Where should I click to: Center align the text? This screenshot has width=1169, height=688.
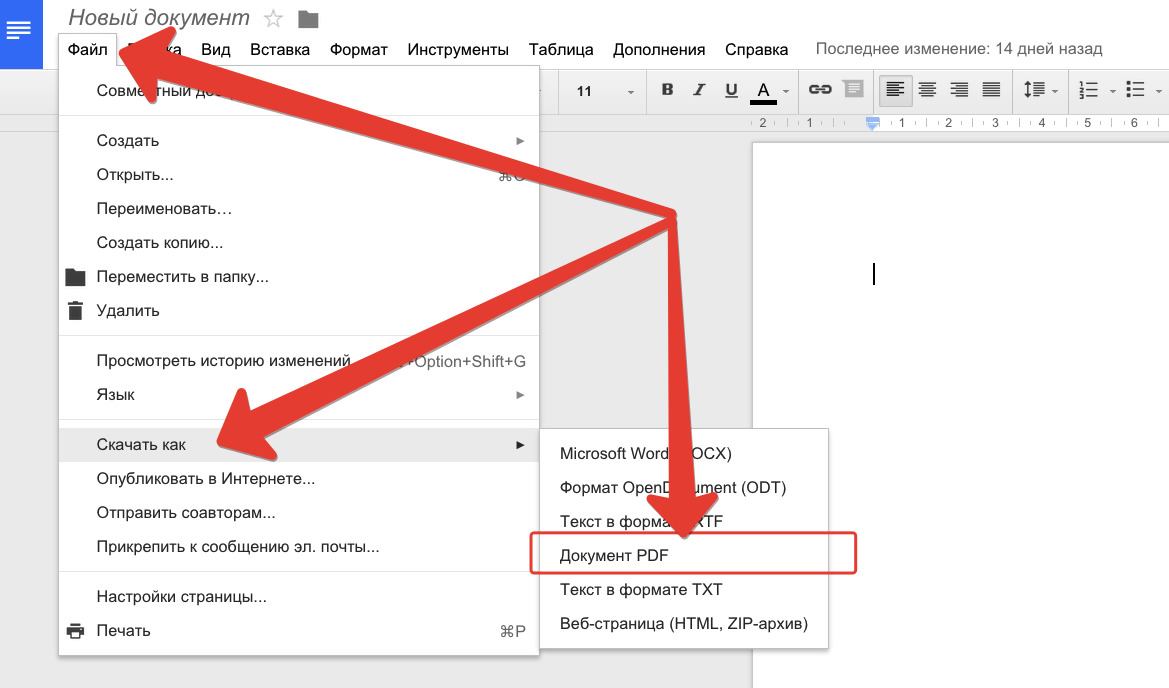tap(927, 90)
